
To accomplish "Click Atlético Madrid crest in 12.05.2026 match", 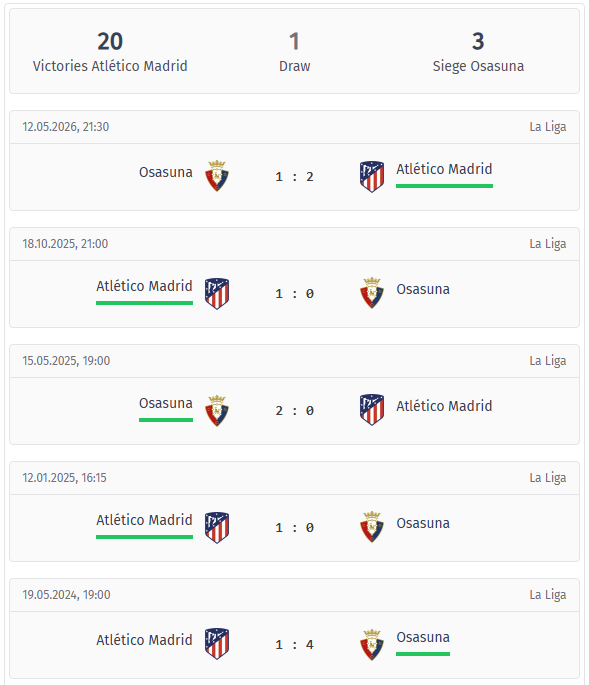I will coord(372,176).
